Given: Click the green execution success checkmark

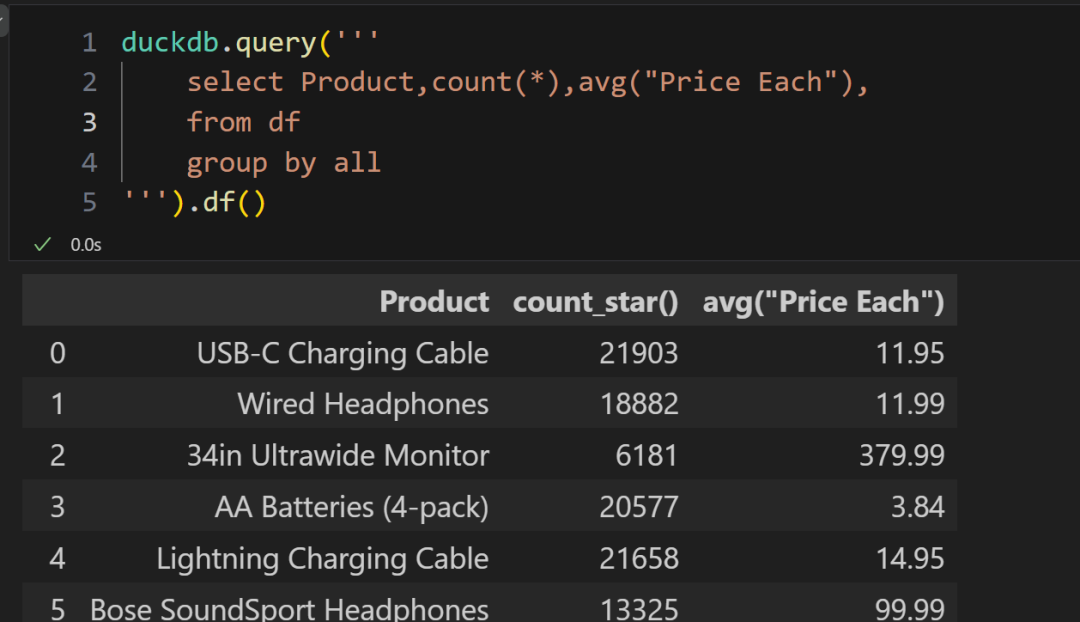Looking at the screenshot, I should coord(42,244).
